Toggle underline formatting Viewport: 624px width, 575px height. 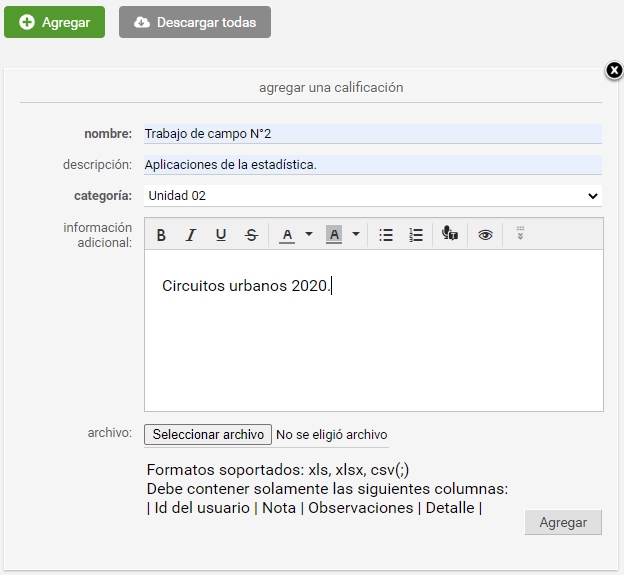[221, 235]
